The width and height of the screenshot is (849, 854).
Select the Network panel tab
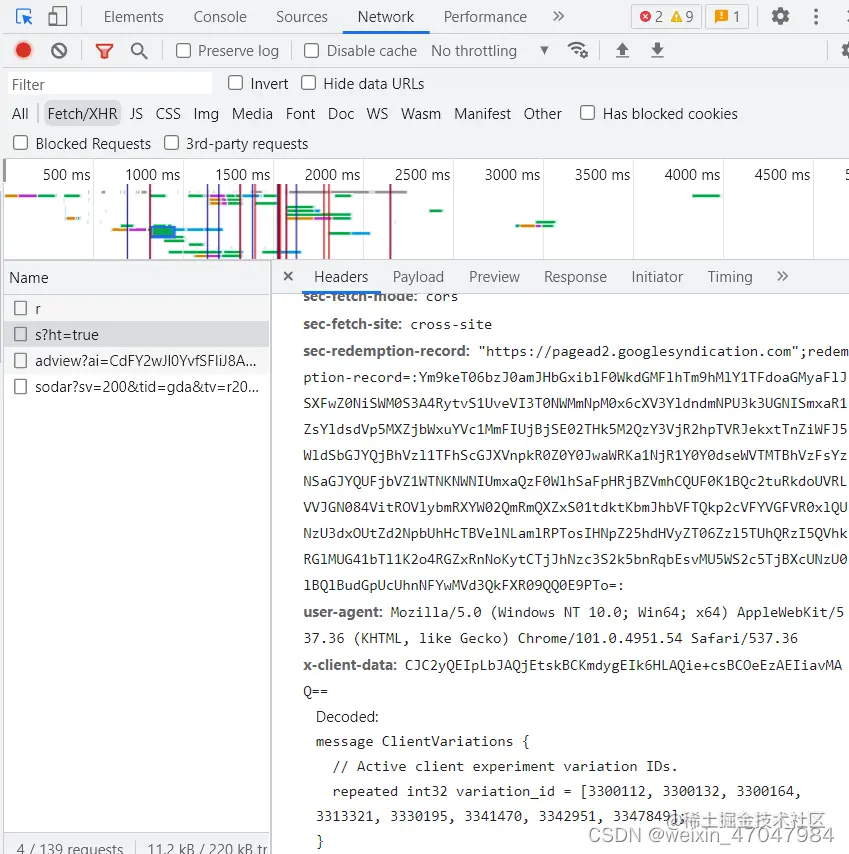tap(386, 17)
